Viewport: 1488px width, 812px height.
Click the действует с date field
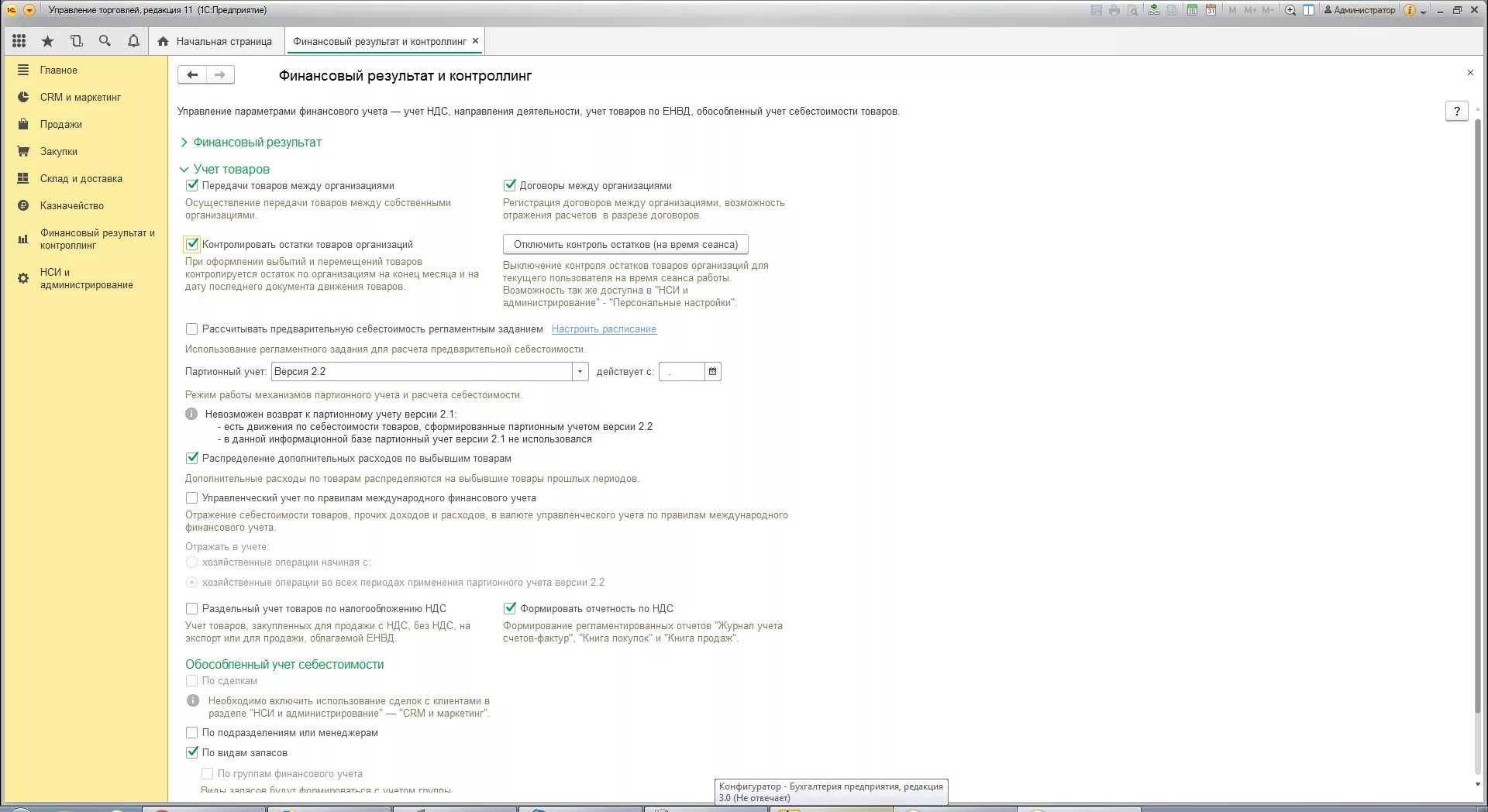pyautogui.click(x=682, y=371)
